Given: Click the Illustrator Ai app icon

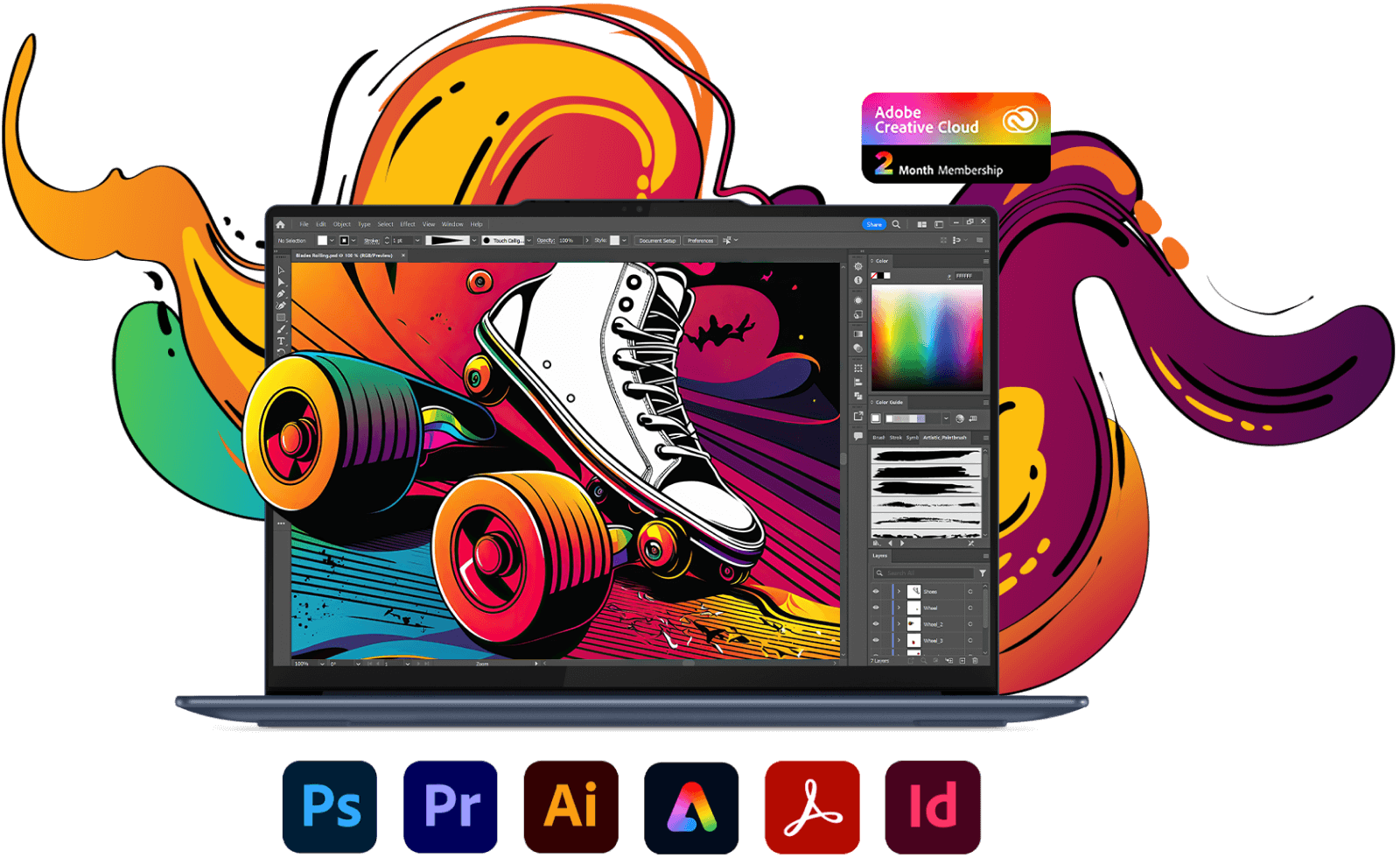Looking at the screenshot, I should coord(571,806).
